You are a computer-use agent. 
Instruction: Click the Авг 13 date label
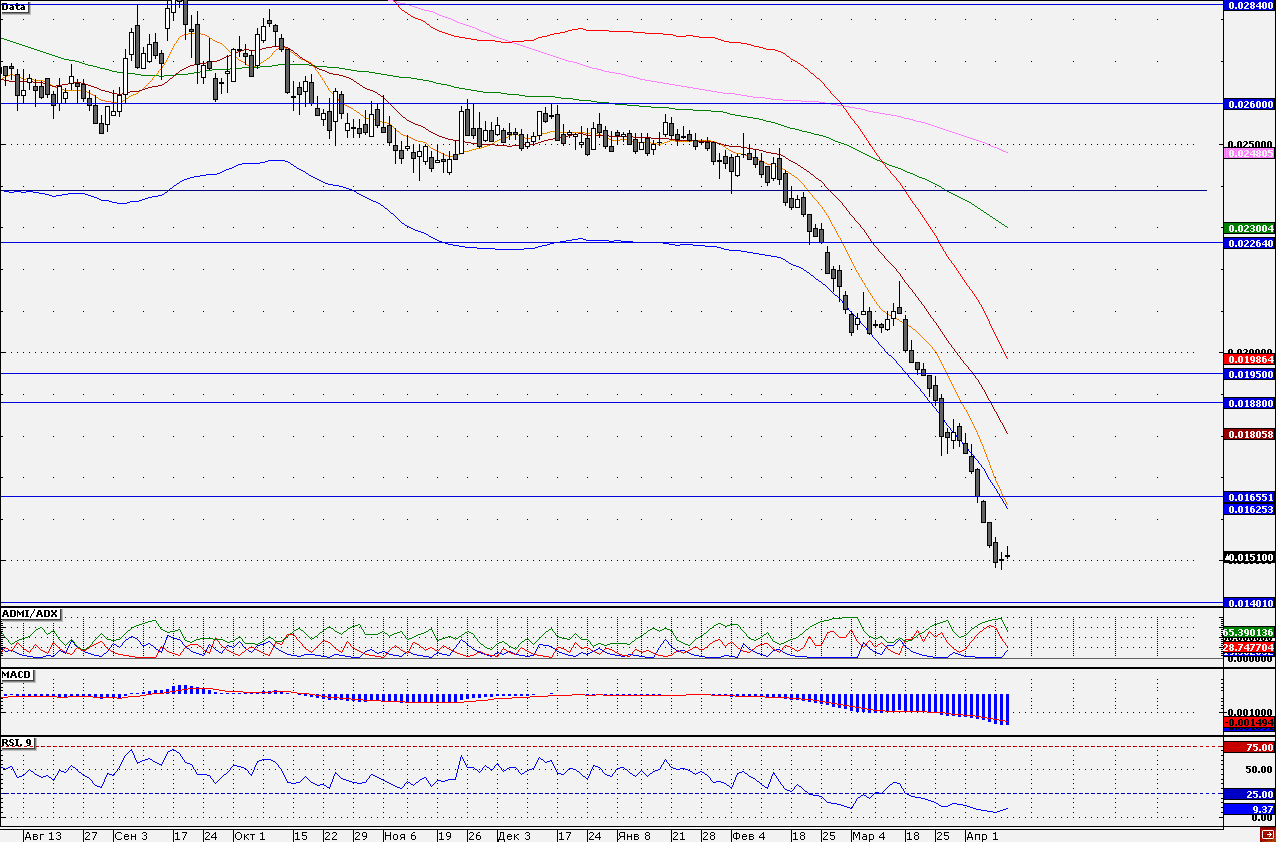(x=43, y=835)
